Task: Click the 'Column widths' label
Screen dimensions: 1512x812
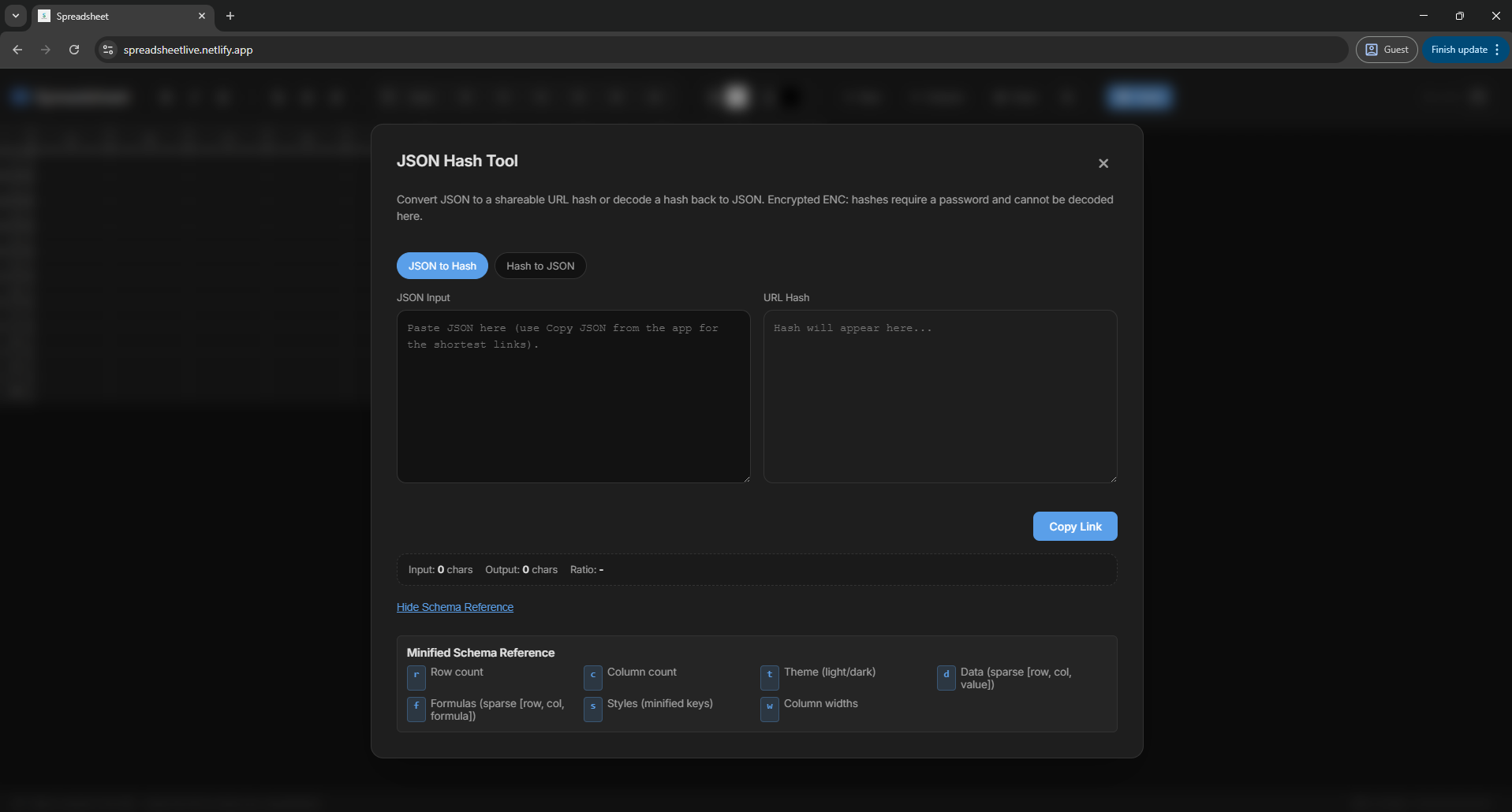Action: pyautogui.click(x=821, y=703)
